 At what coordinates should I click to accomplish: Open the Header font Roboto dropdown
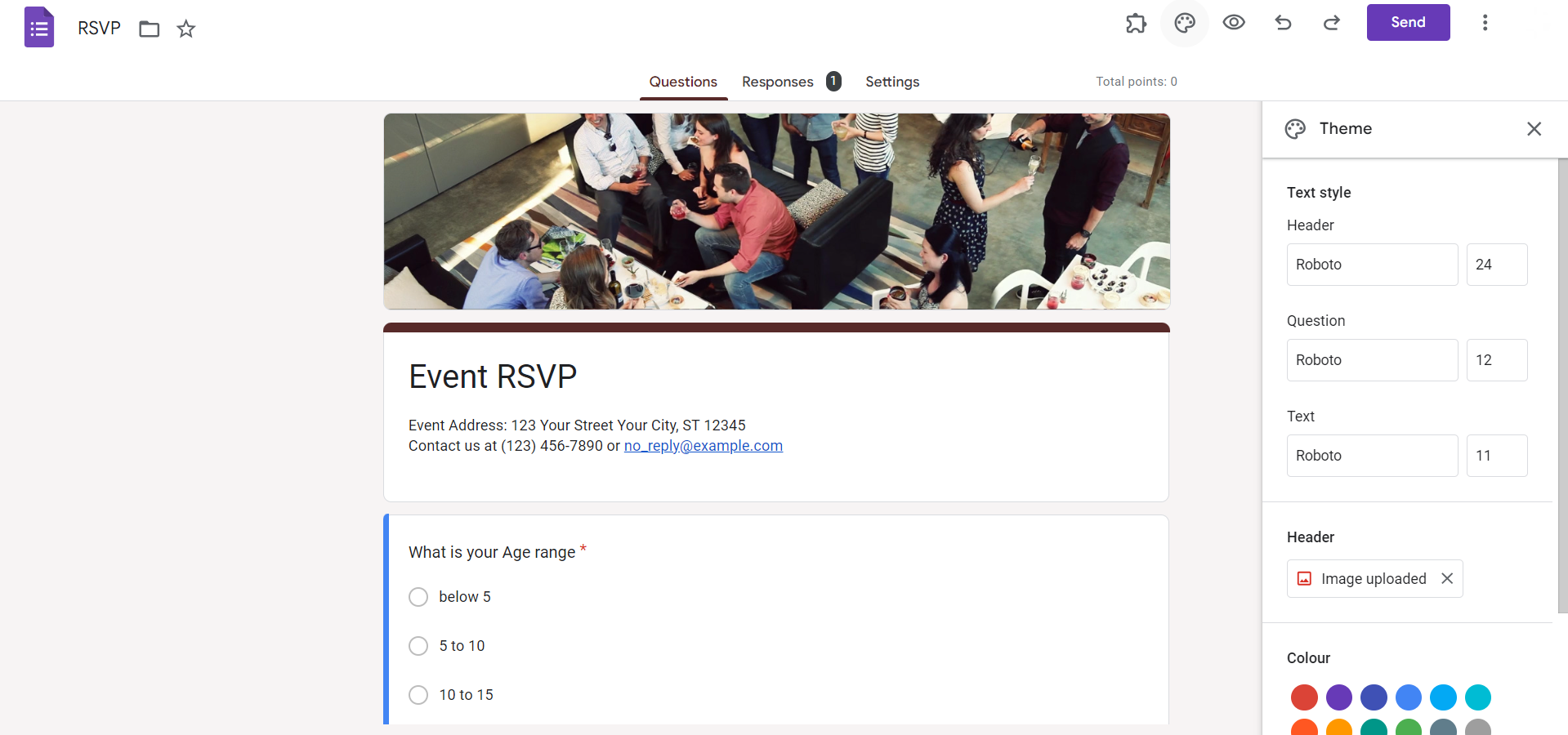1372,265
